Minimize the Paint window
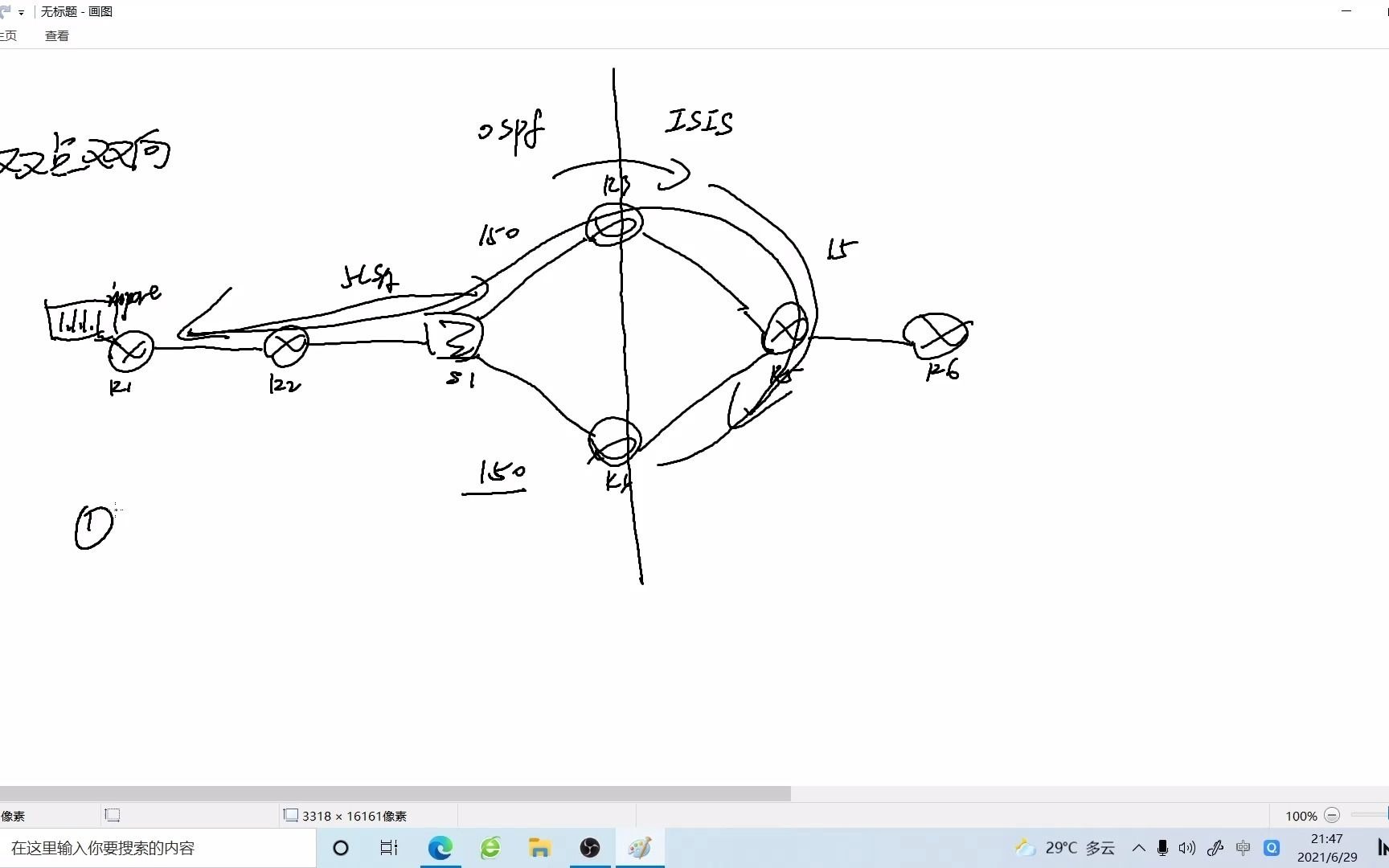Screen dimensions: 1389x868 tap(1346, 11)
